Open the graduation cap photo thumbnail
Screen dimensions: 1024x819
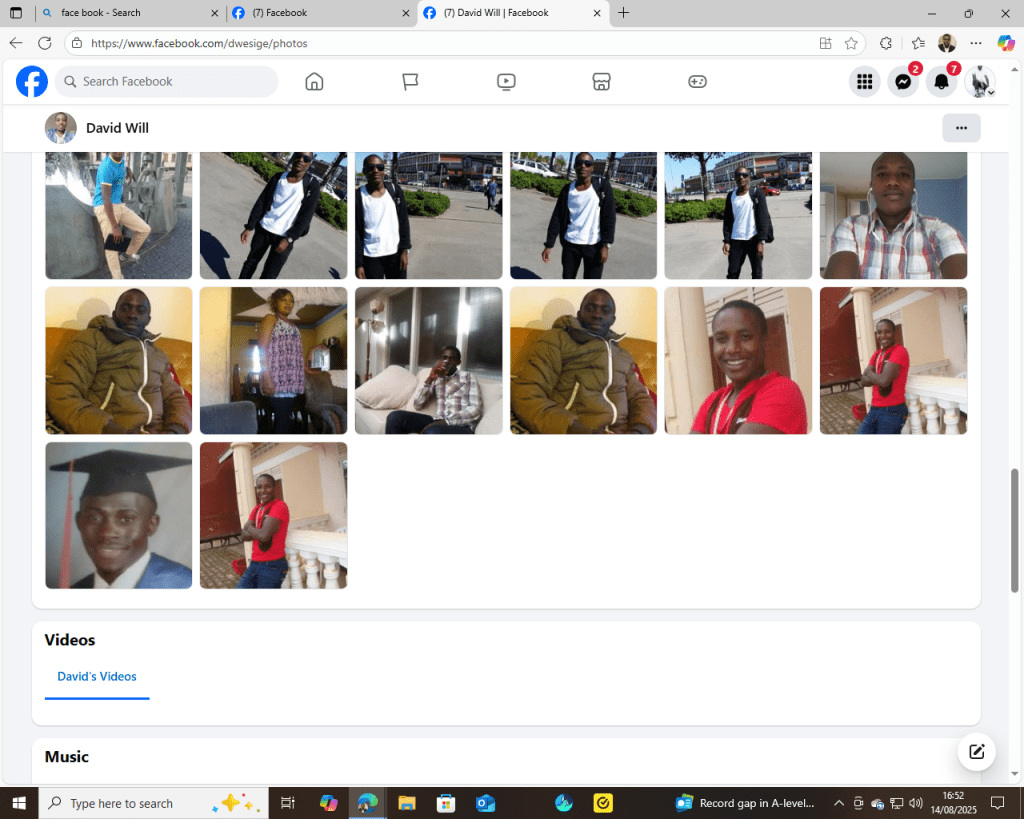pyautogui.click(x=118, y=515)
